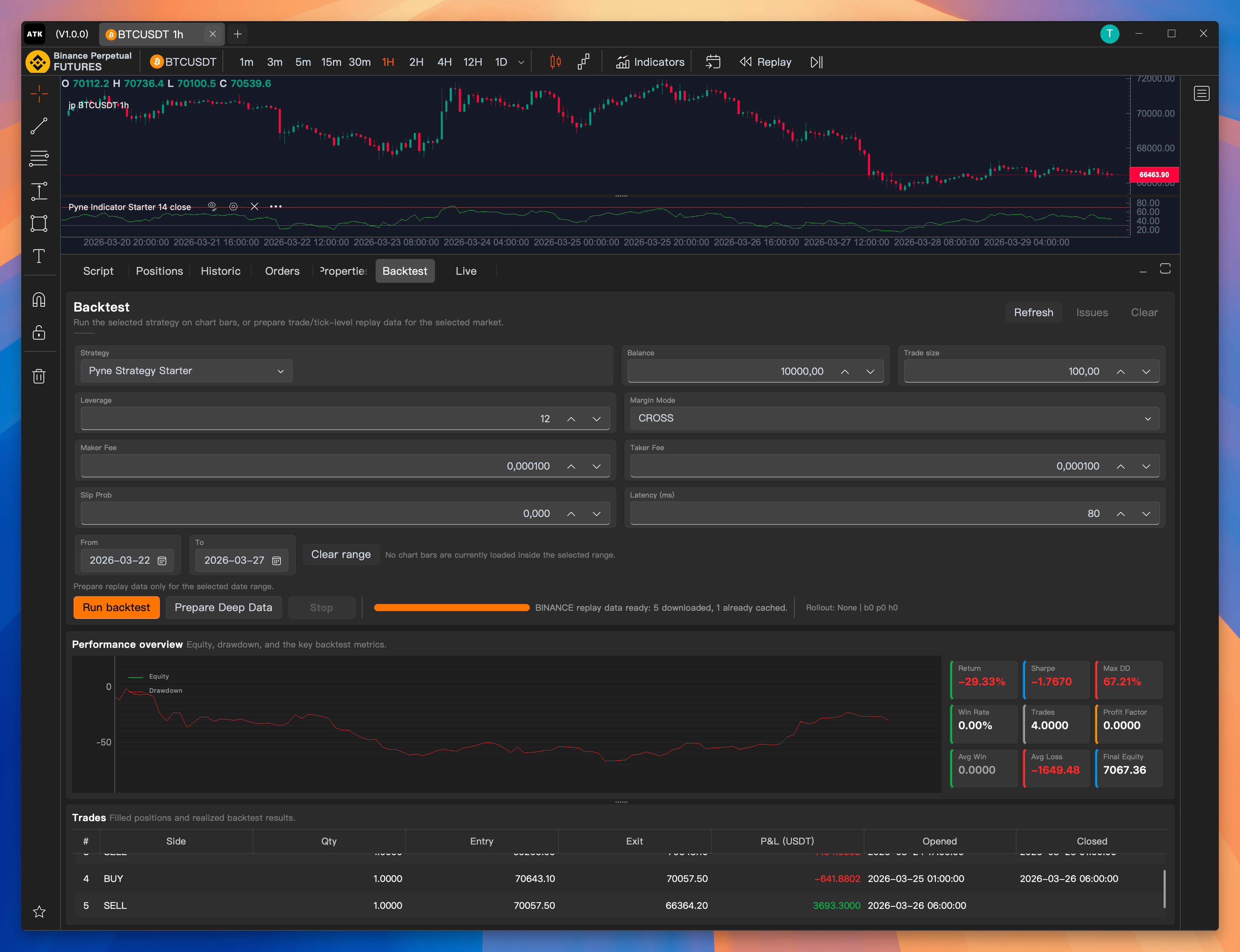Switch to the Live tab
1240x952 pixels.
(x=465, y=272)
